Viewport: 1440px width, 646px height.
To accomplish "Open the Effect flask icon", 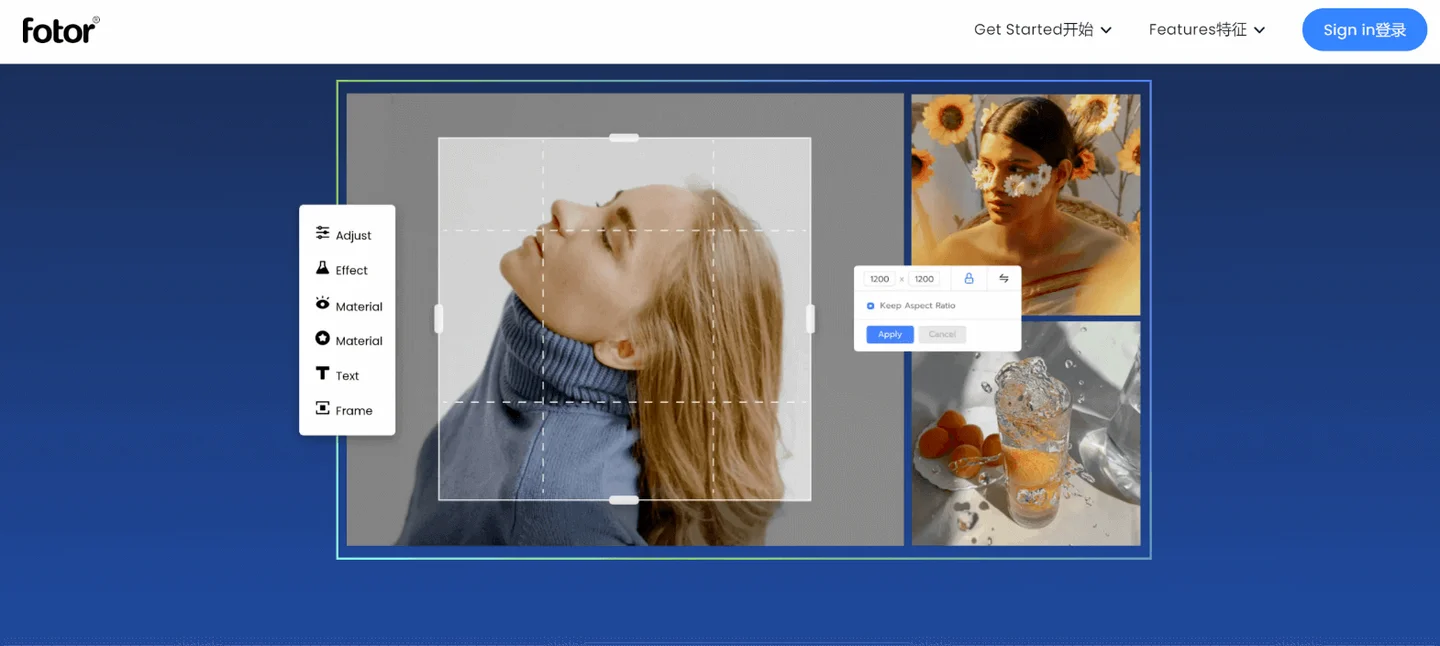I will (x=322, y=268).
